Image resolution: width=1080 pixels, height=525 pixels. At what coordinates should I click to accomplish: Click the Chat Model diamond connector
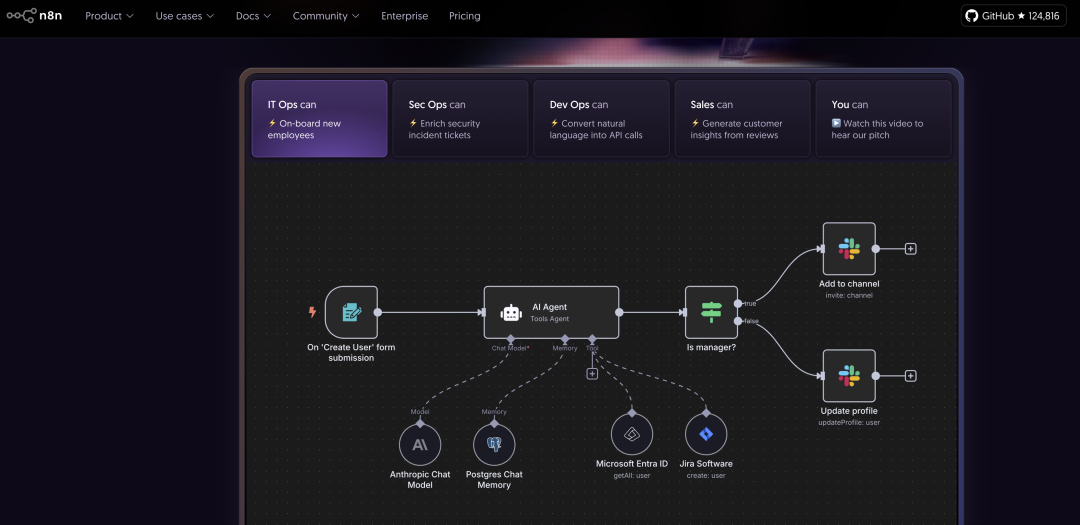tap(510, 339)
